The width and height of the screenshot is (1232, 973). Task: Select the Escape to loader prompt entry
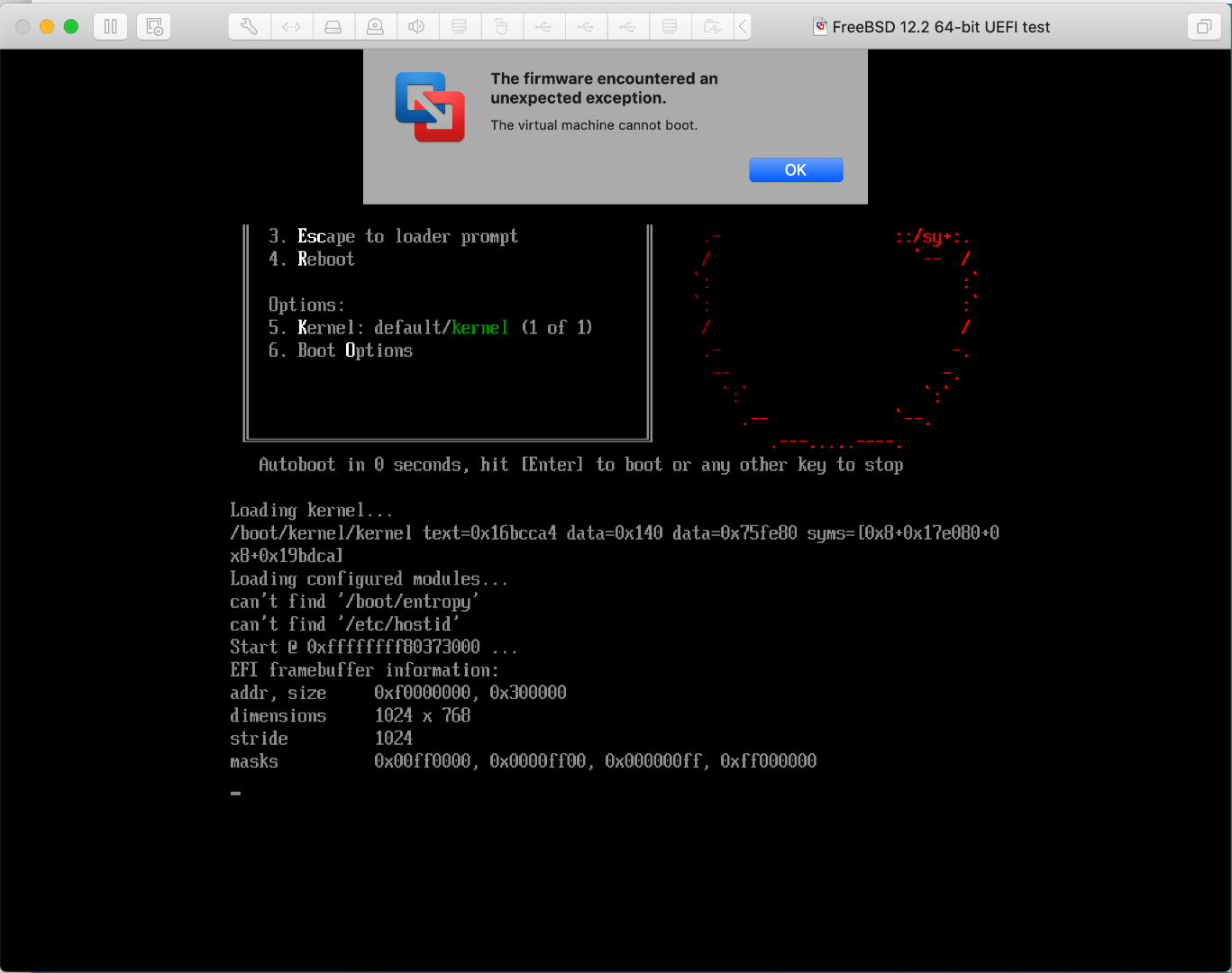click(x=393, y=236)
